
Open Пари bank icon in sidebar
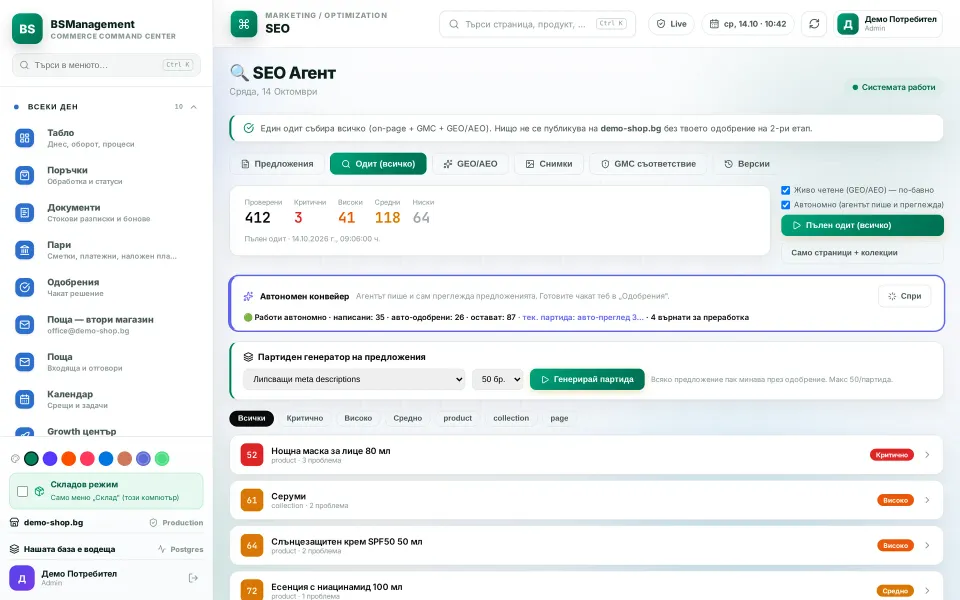click(x=24, y=250)
